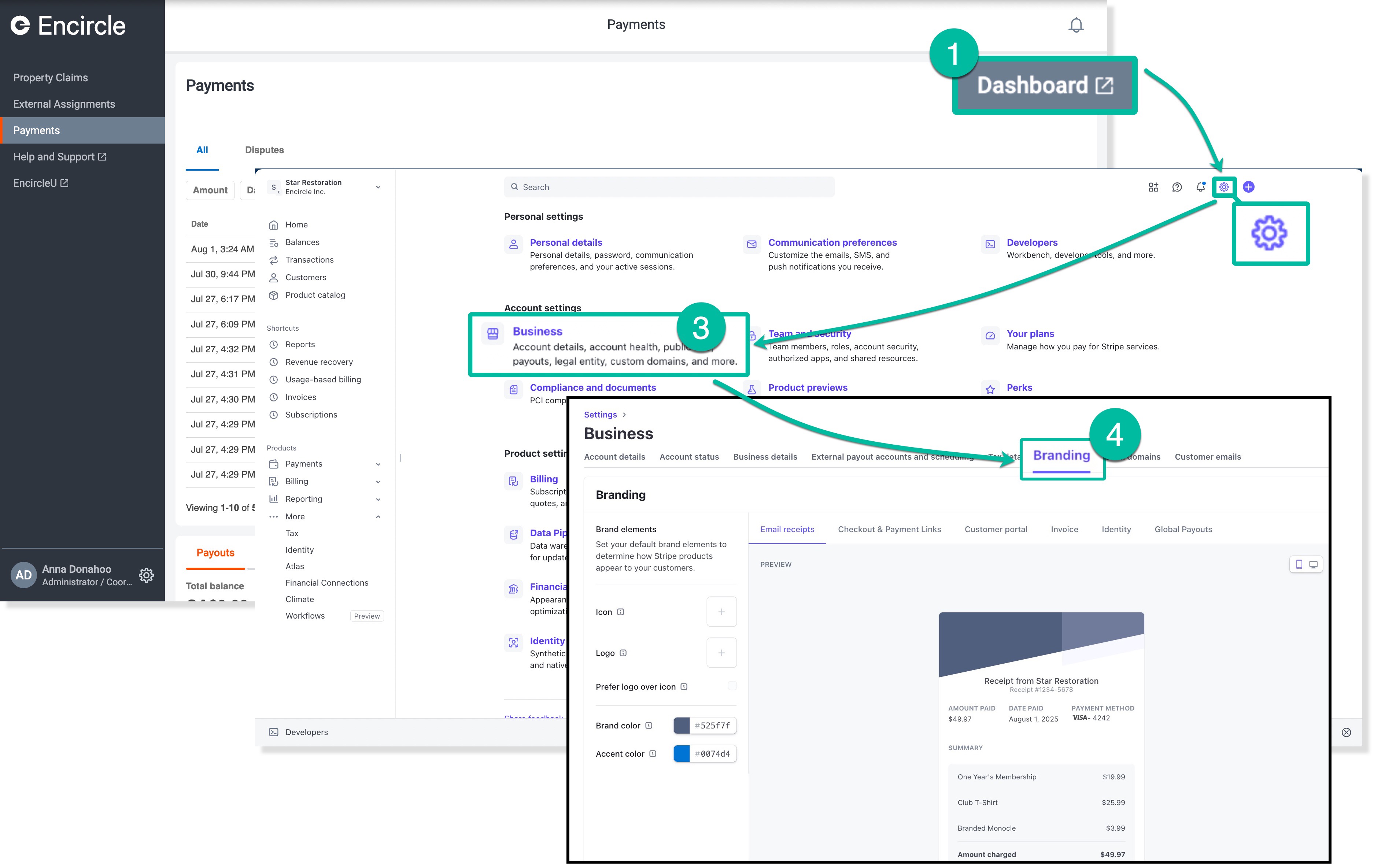Click the Accent color blue swatch
Screen dimensions: 1385x868
(682, 754)
